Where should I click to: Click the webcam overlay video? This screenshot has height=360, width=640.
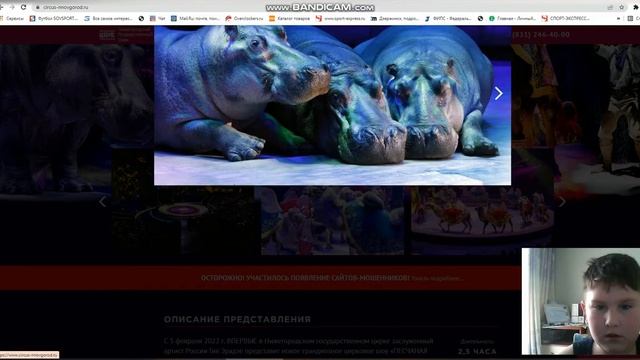pyautogui.click(x=580, y=301)
